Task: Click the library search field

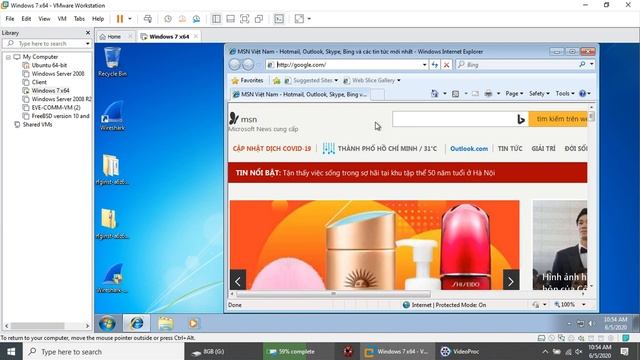Action: pos(45,43)
